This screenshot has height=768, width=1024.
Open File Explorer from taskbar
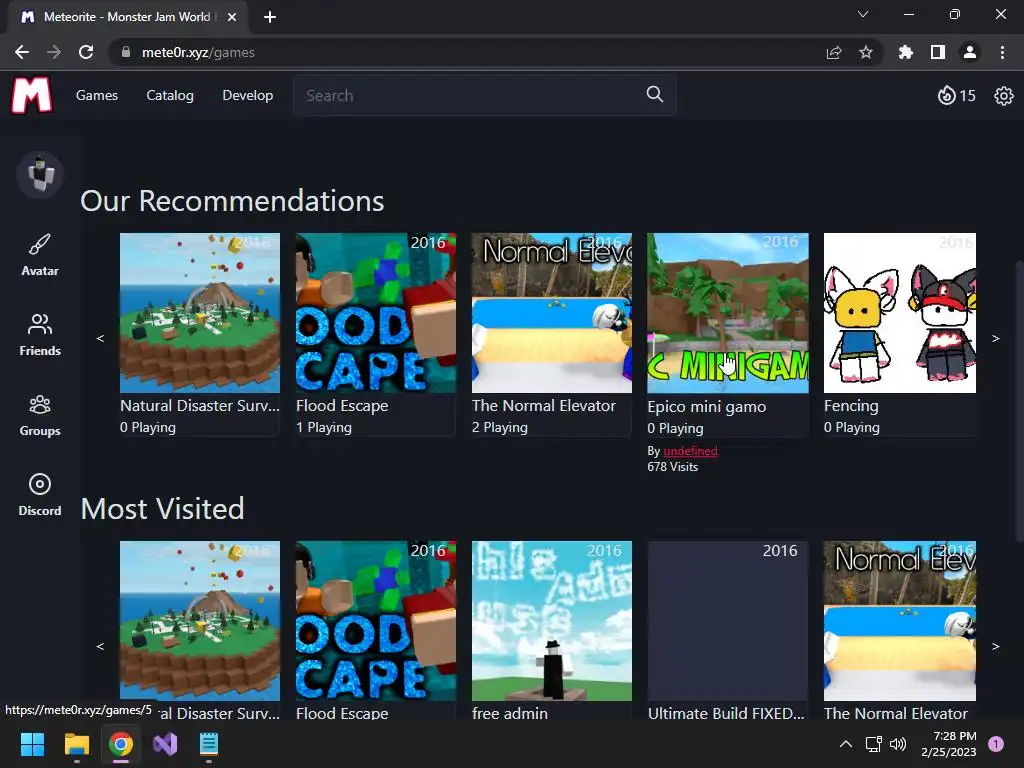[x=76, y=744]
